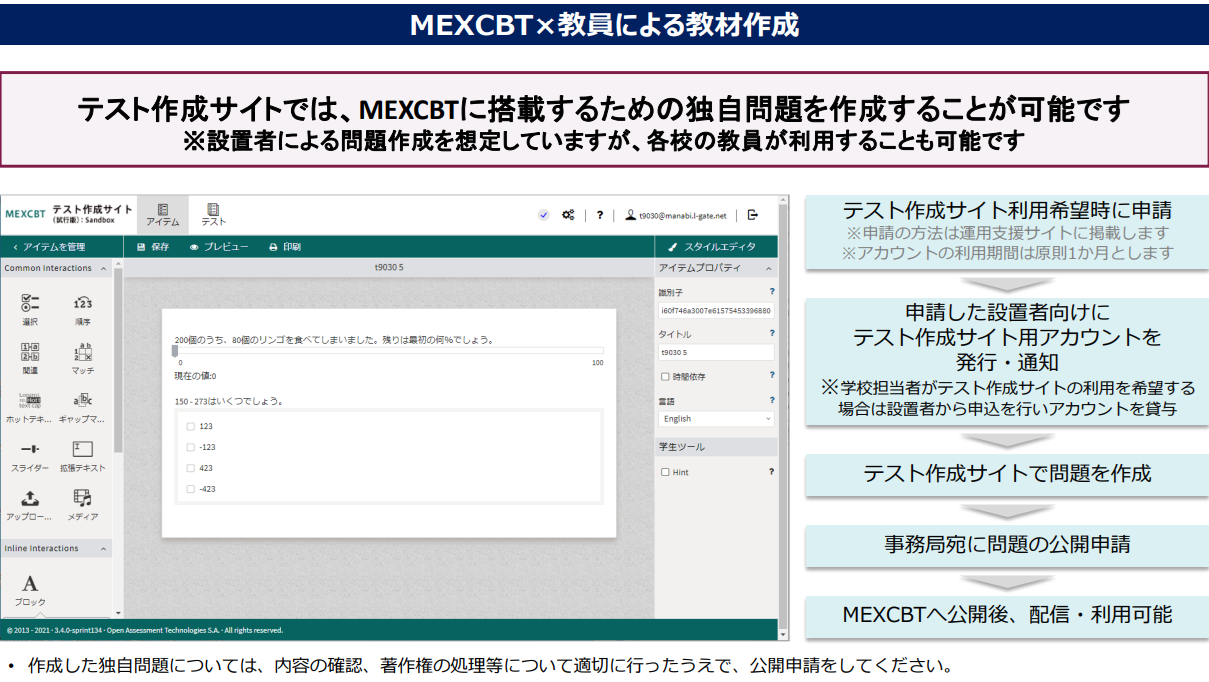The height and width of the screenshot is (682, 1209).
Task: Check the answer option -423
Action: [x=191, y=489]
